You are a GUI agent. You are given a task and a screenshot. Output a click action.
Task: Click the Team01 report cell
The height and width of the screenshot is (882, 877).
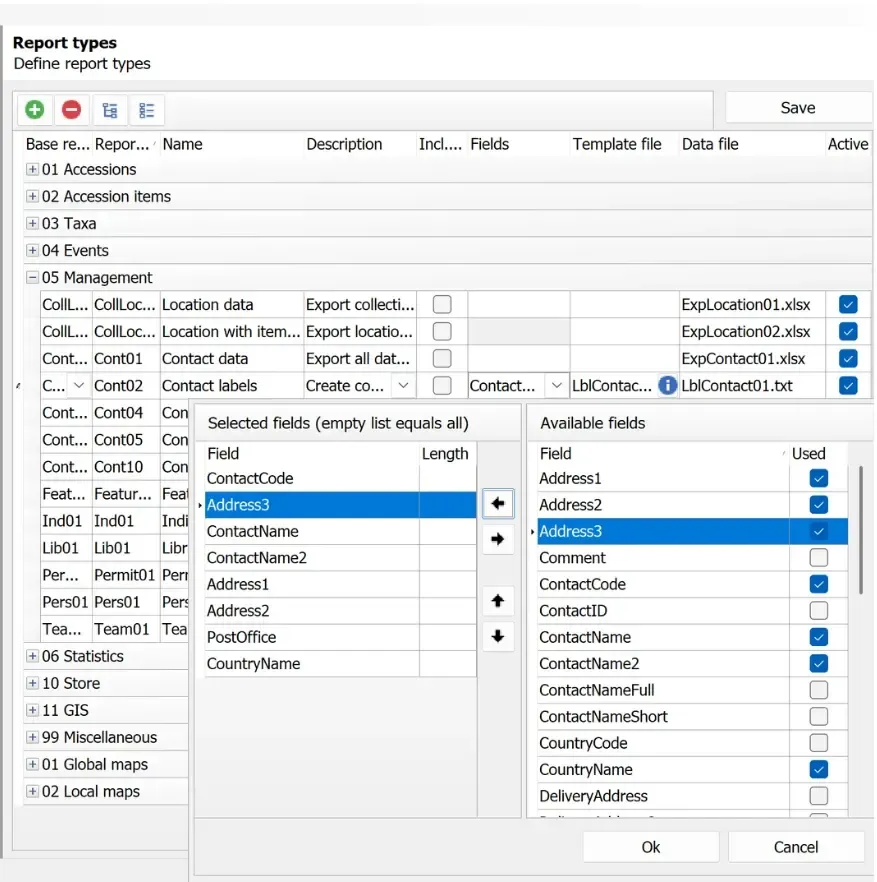click(126, 629)
